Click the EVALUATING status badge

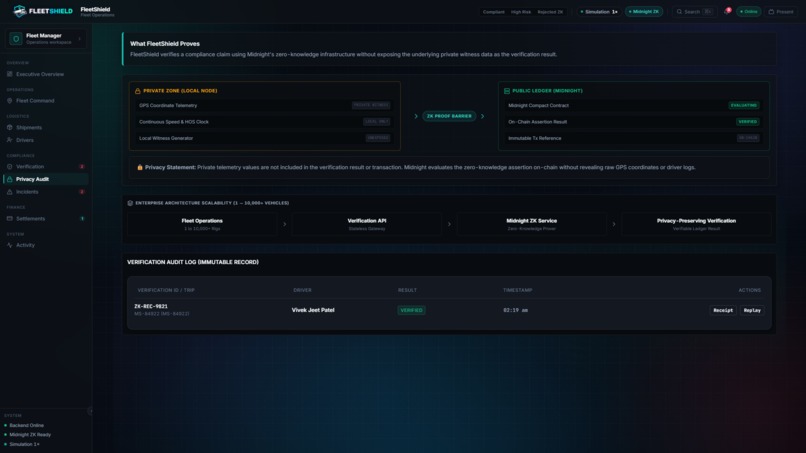(x=744, y=105)
